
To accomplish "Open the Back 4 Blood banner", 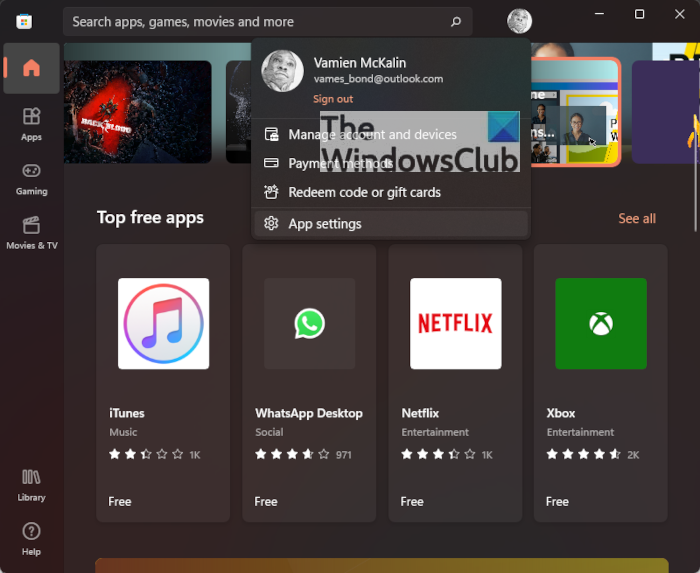I will [x=138, y=112].
